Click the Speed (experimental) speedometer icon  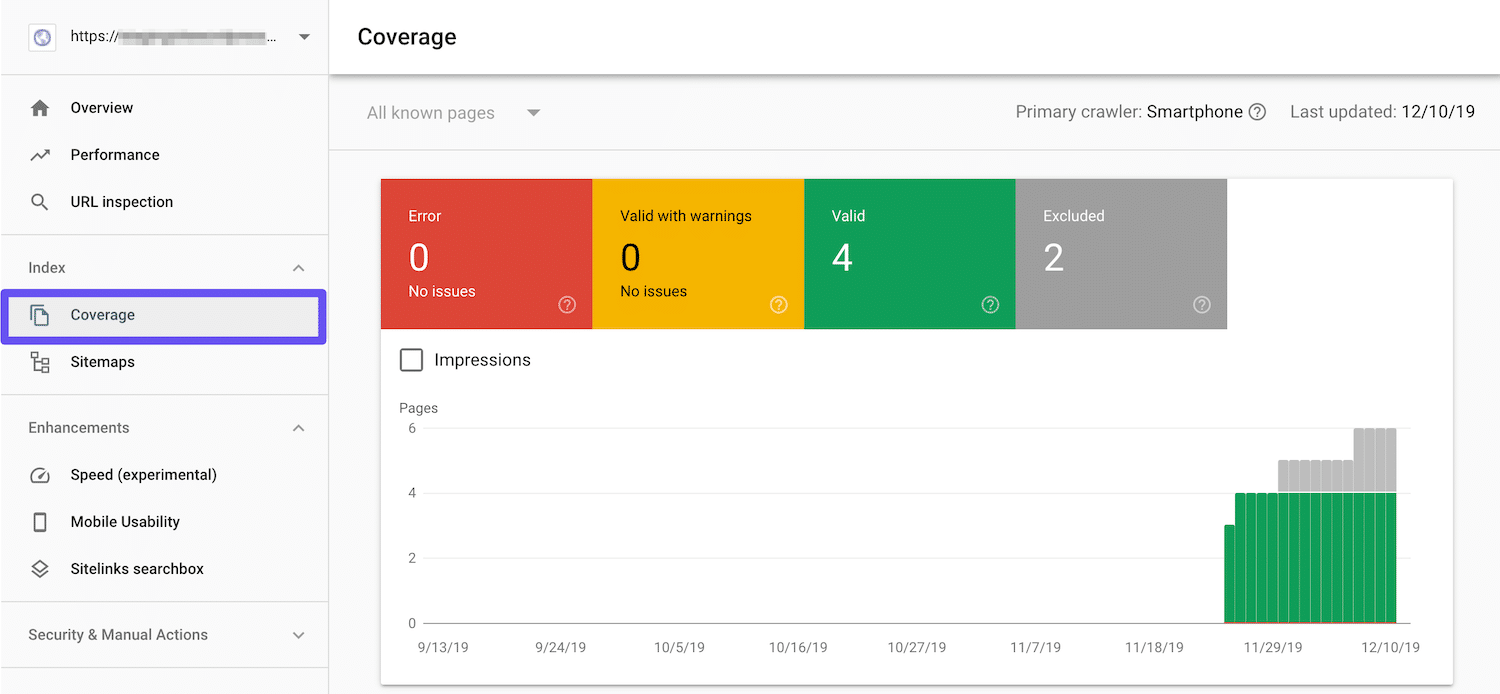tap(40, 474)
